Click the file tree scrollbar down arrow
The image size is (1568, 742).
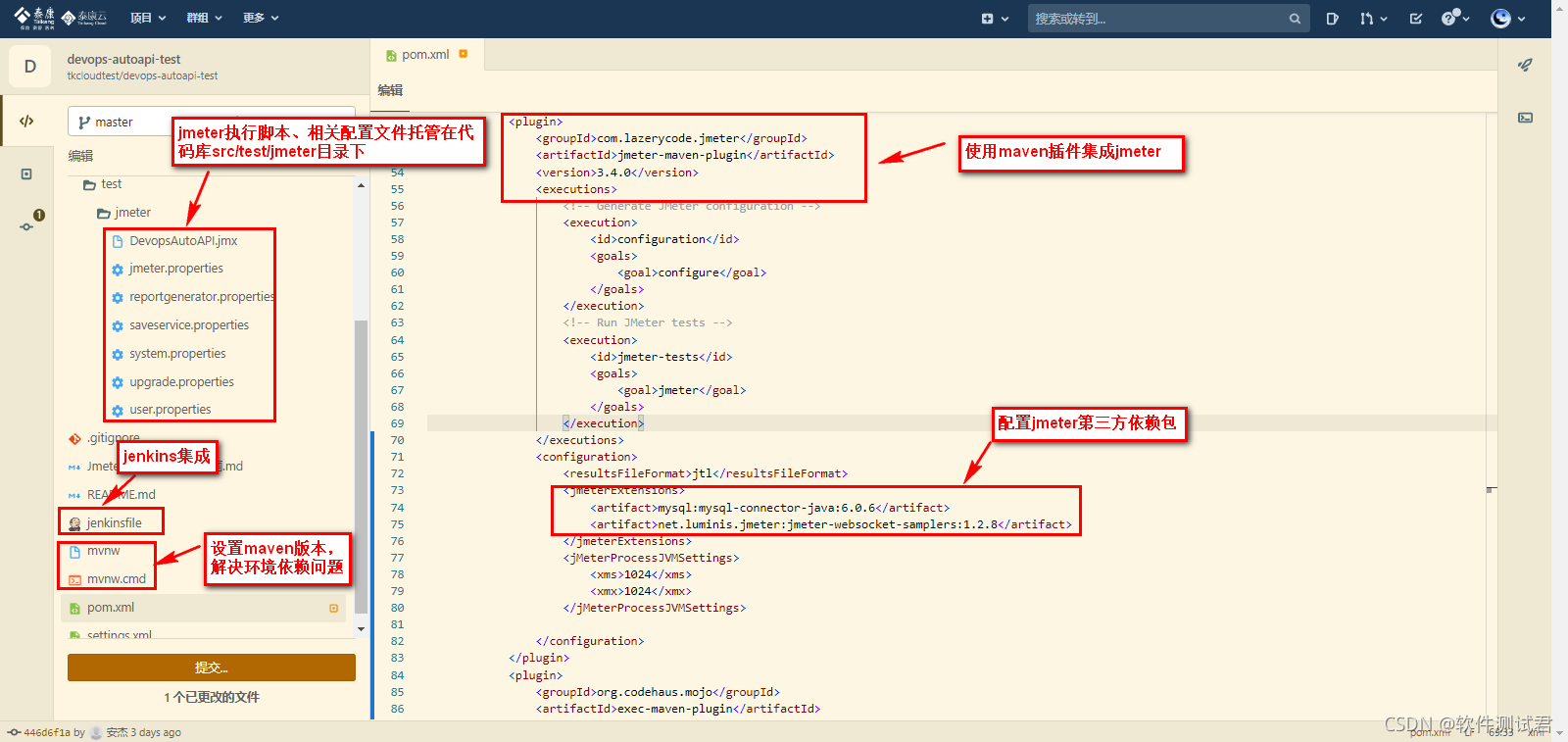[x=362, y=629]
